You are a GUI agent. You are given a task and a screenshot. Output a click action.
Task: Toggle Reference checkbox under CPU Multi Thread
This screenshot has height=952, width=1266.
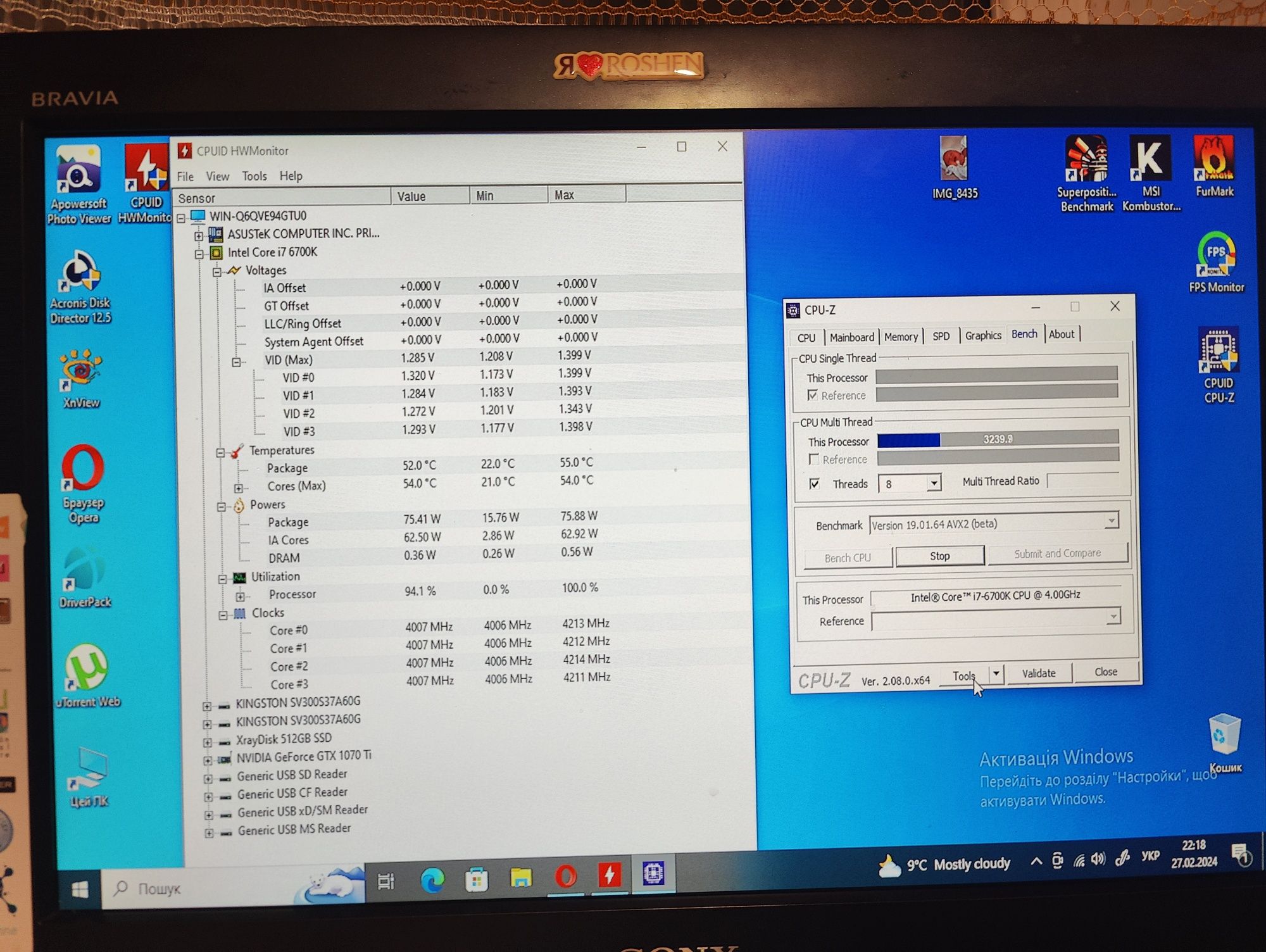pyautogui.click(x=815, y=459)
